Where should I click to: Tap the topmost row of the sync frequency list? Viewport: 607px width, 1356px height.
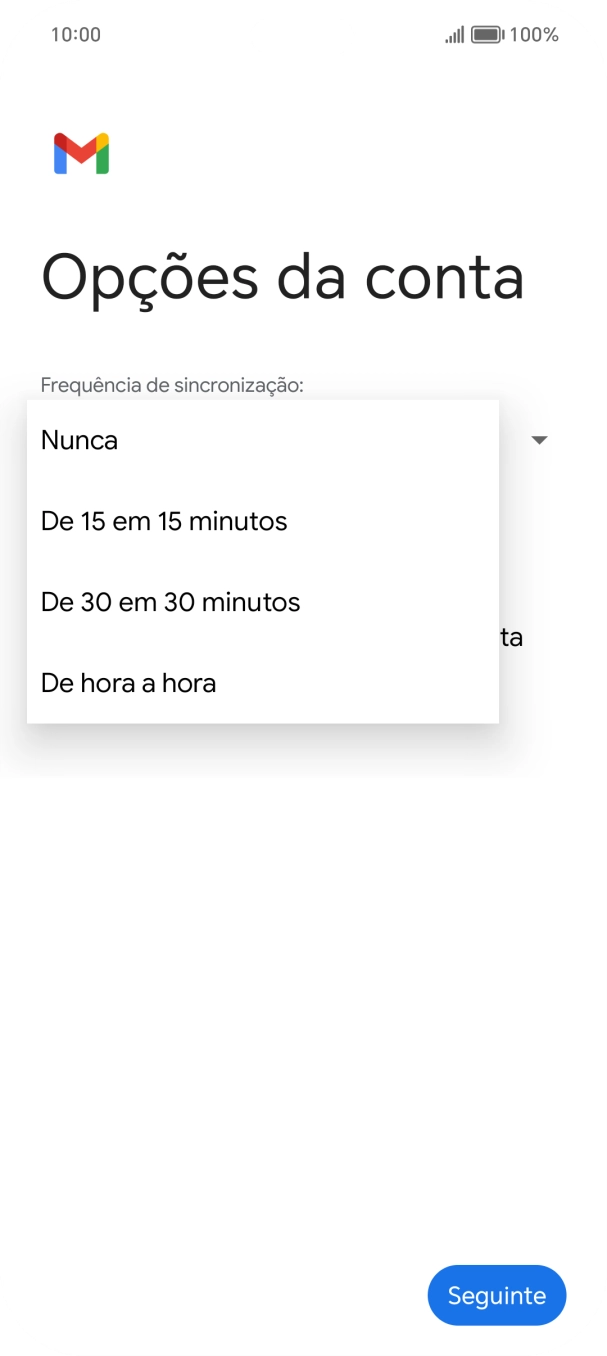(x=263, y=440)
